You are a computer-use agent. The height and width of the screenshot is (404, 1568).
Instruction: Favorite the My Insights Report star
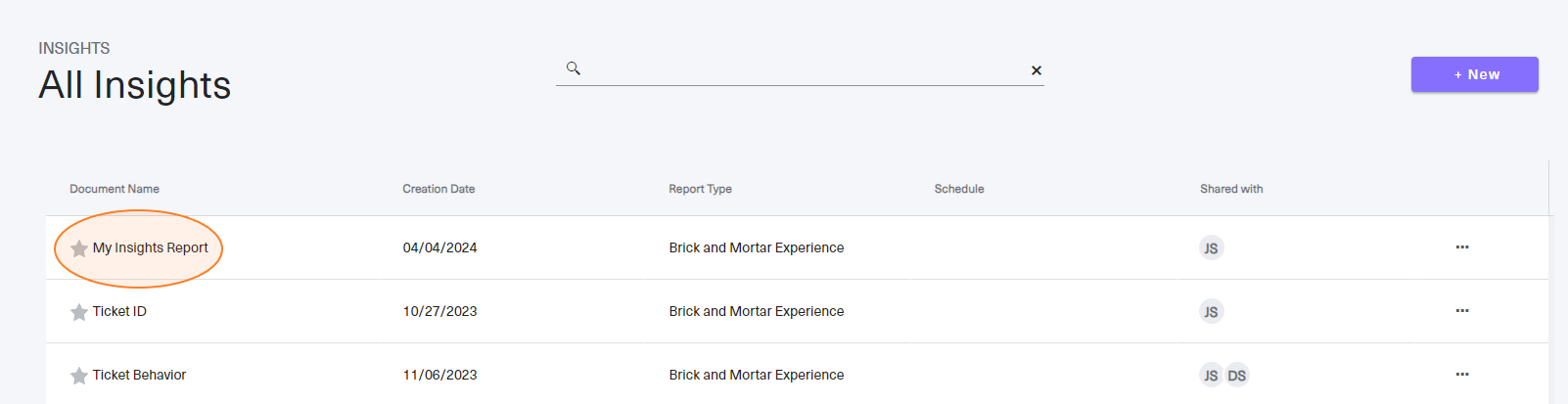click(x=79, y=248)
